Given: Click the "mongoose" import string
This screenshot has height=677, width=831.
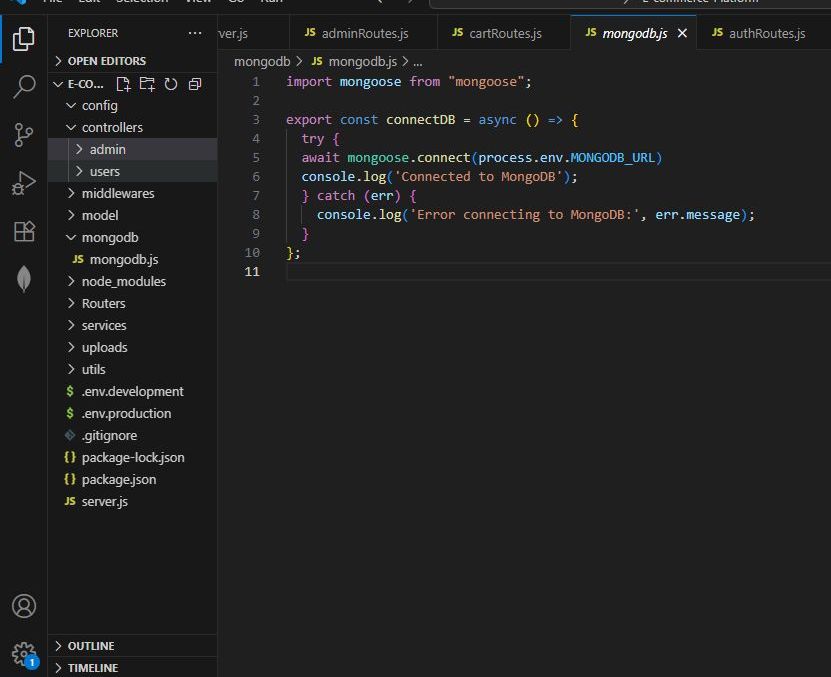Looking at the screenshot, I should point(486,82).
